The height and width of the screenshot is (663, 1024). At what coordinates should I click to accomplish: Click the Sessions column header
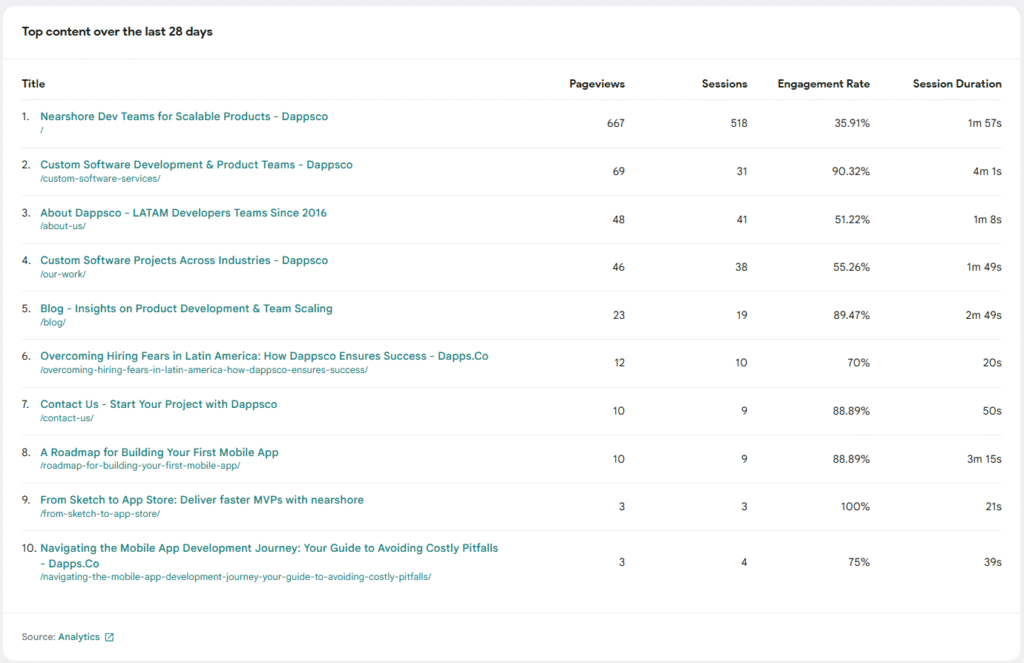click(x=724, y=84)
